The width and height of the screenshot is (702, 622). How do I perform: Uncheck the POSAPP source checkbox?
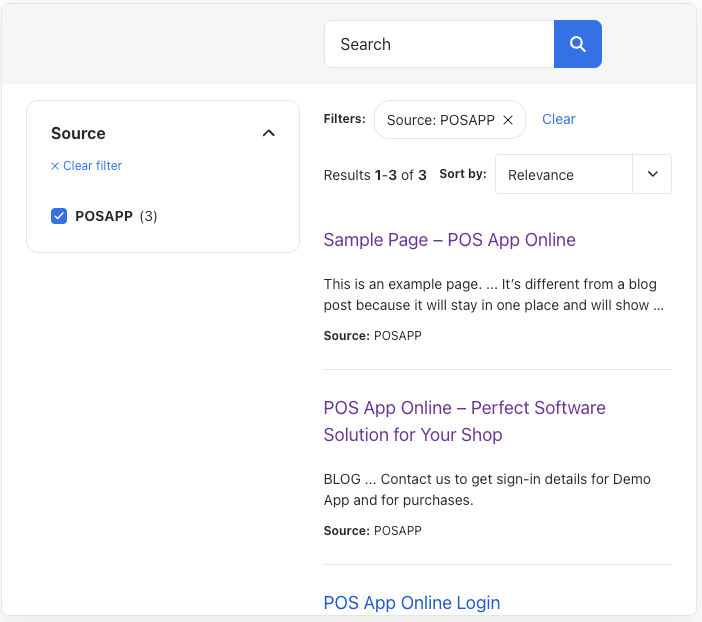tap(59, 216)
